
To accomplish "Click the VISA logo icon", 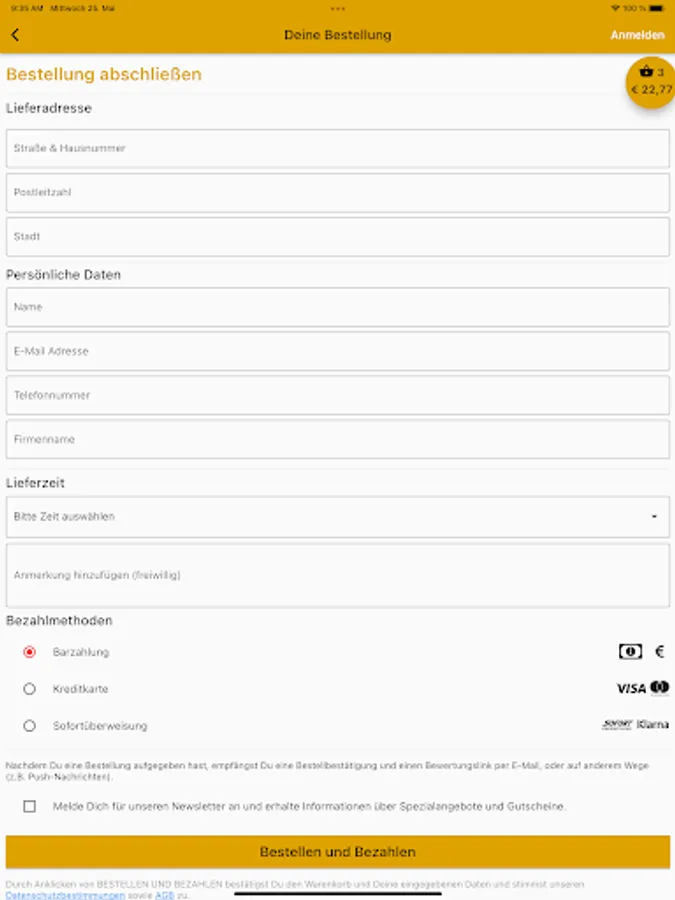I will [x=631, y=689].
